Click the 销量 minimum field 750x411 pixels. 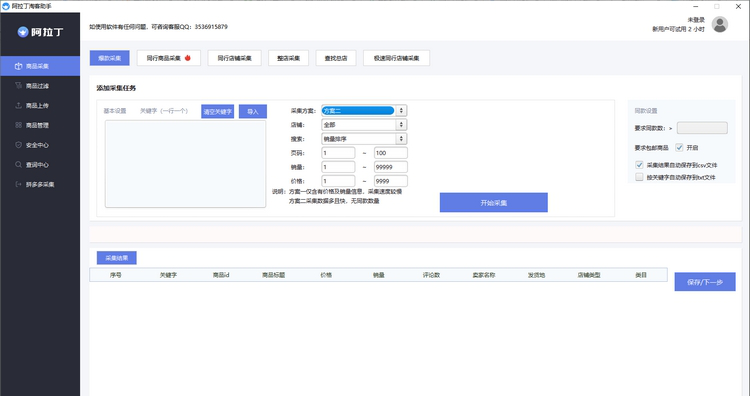338,167
